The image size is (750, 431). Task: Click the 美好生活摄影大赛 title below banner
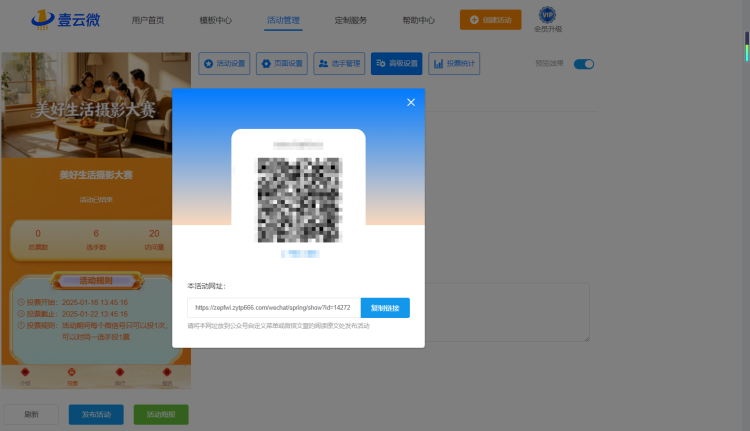coord(96,175)
